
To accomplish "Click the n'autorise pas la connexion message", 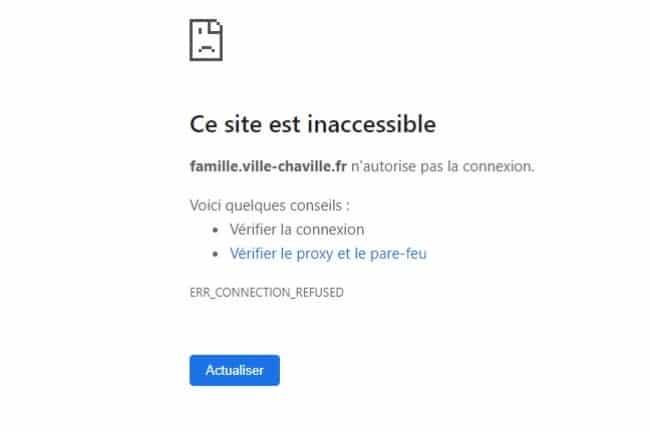I will (x=443, y=166).
